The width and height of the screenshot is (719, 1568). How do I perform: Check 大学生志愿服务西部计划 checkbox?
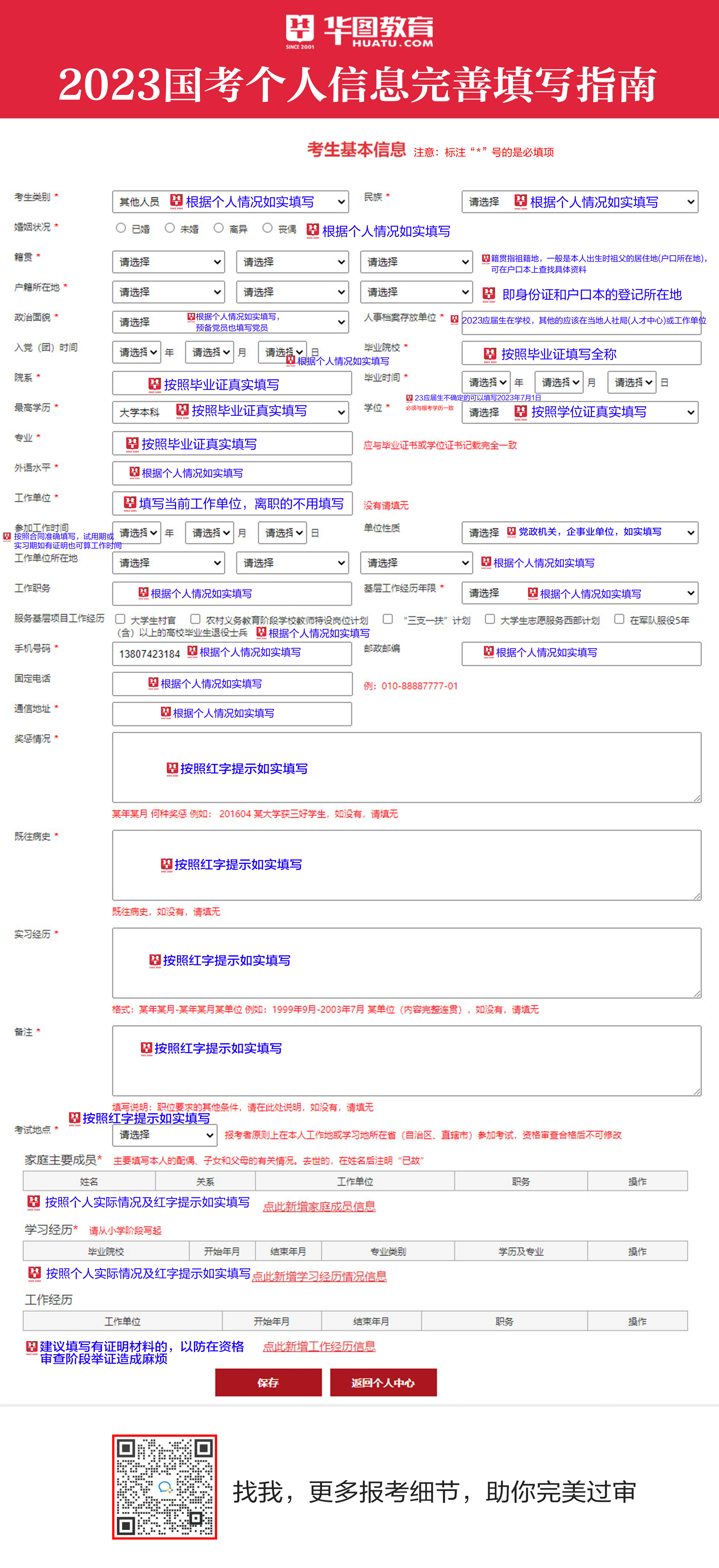click(x=490, y=619)
